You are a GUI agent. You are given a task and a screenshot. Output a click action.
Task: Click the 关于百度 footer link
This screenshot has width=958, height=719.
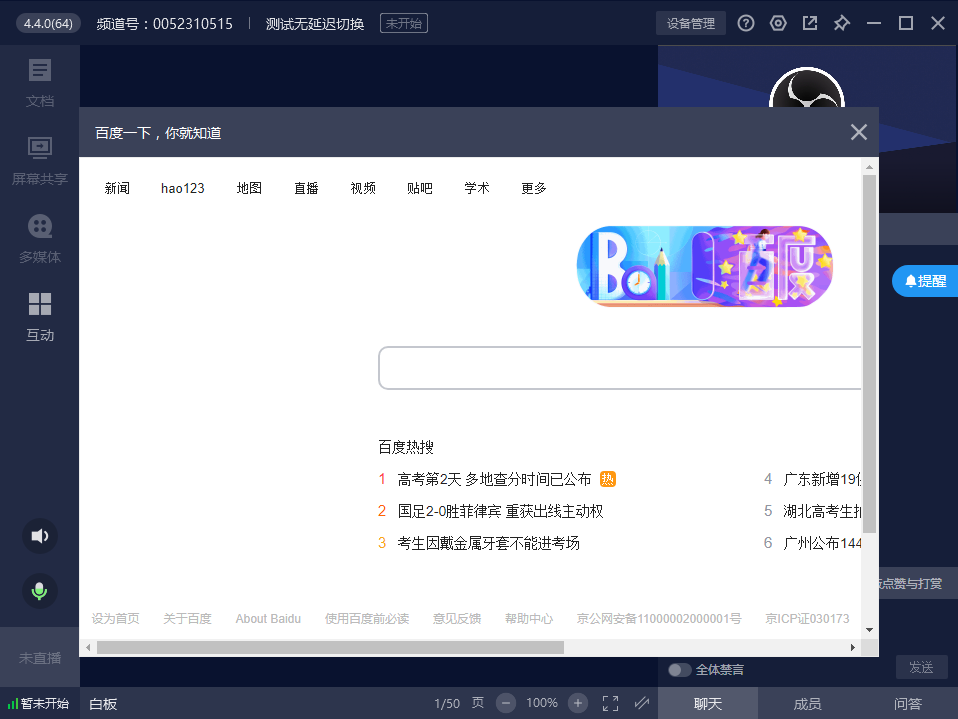pos(187,619)
